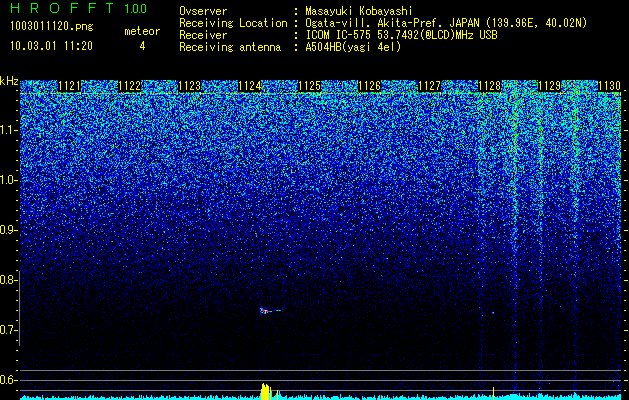Click the yellow signal-strength peak at the bottom
The height and width of the screenshot is (400, 629).
click(x=266, y=391)
